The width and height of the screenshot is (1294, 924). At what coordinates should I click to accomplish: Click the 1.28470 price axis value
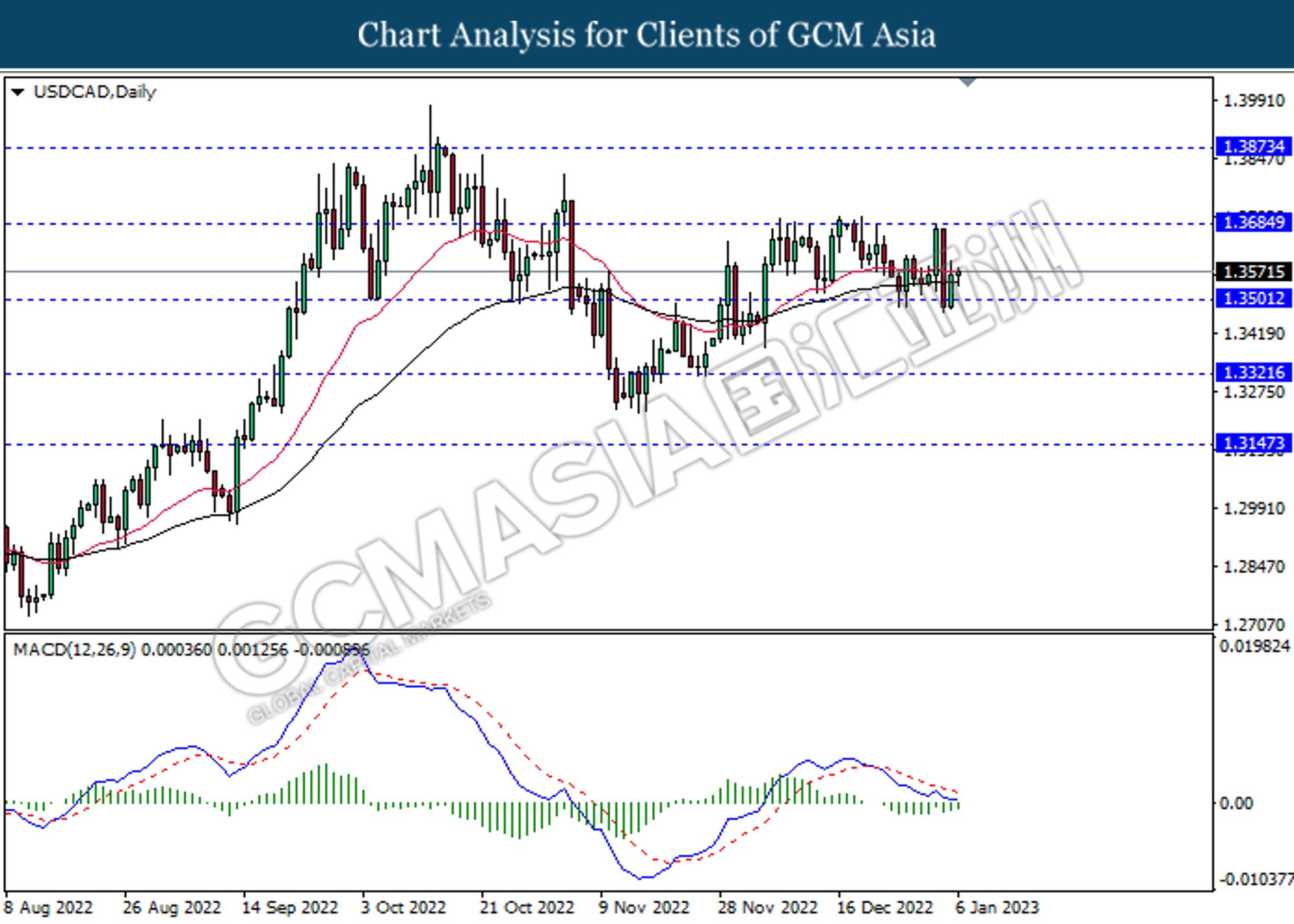pos(1254,567)
